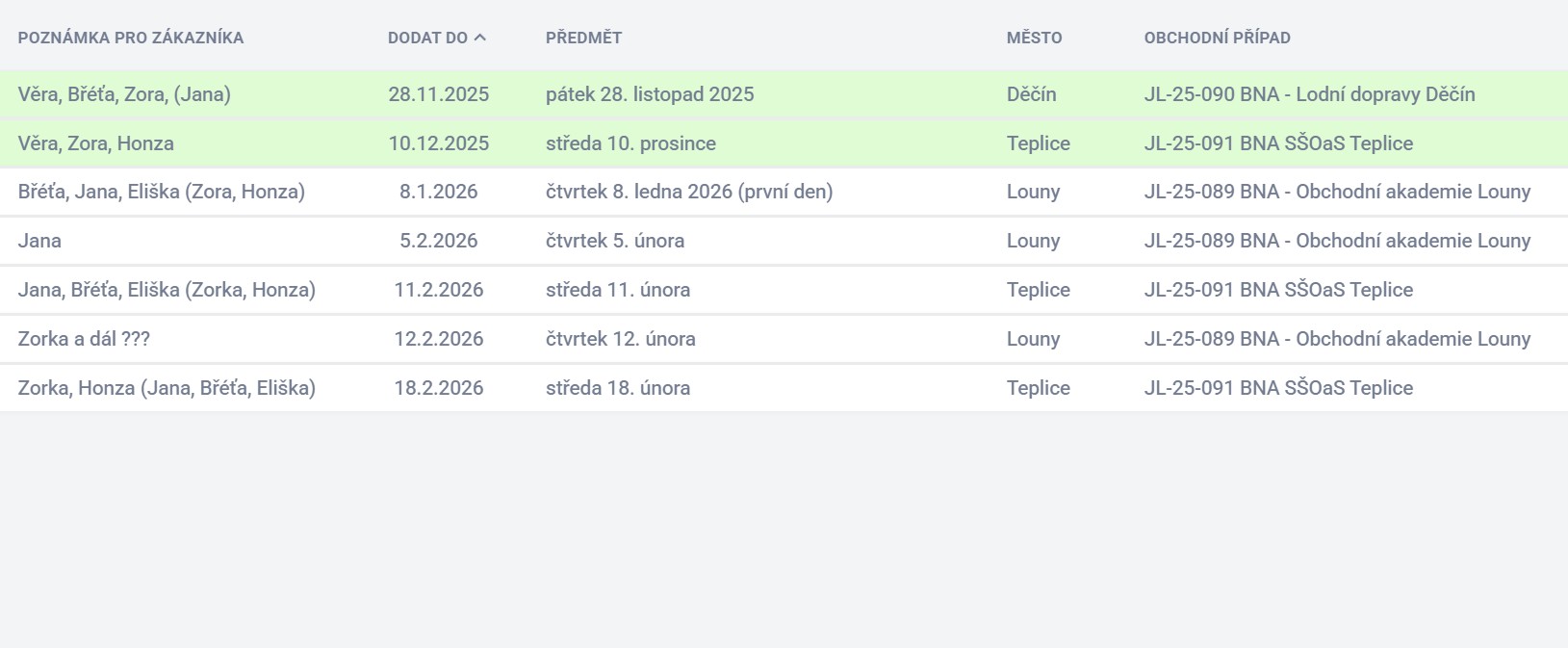Click the sort arrow next to Dodat do
This screenshot has width=1568, height=648.
pyautogui.click(x=480, y=38)
